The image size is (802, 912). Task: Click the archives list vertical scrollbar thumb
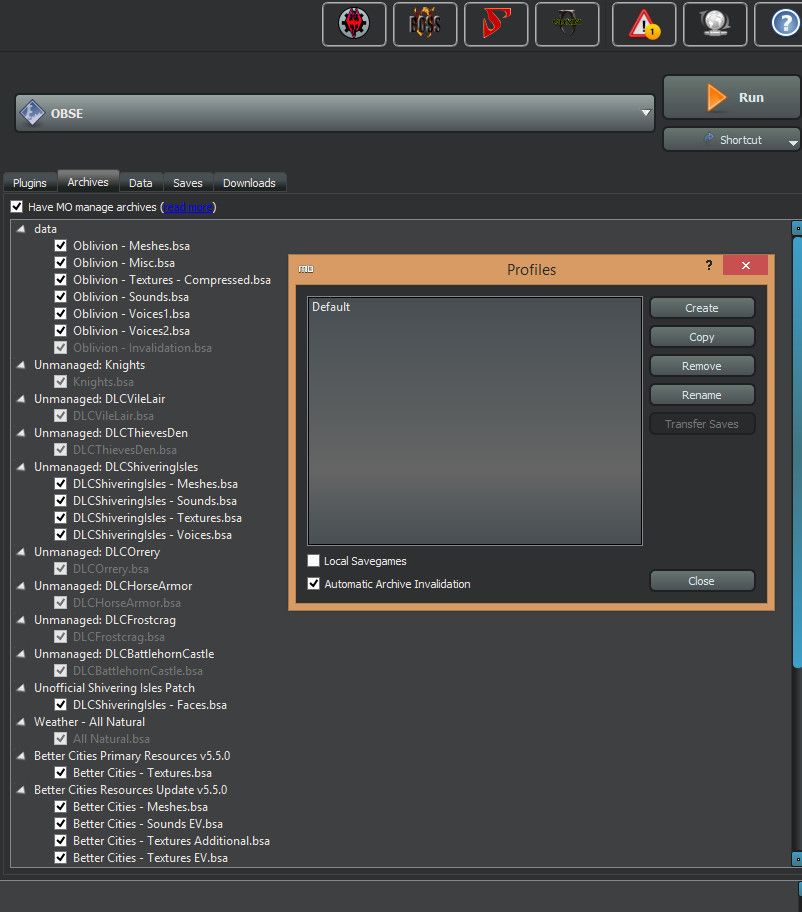pyautogui.click(x=797, y=451)
